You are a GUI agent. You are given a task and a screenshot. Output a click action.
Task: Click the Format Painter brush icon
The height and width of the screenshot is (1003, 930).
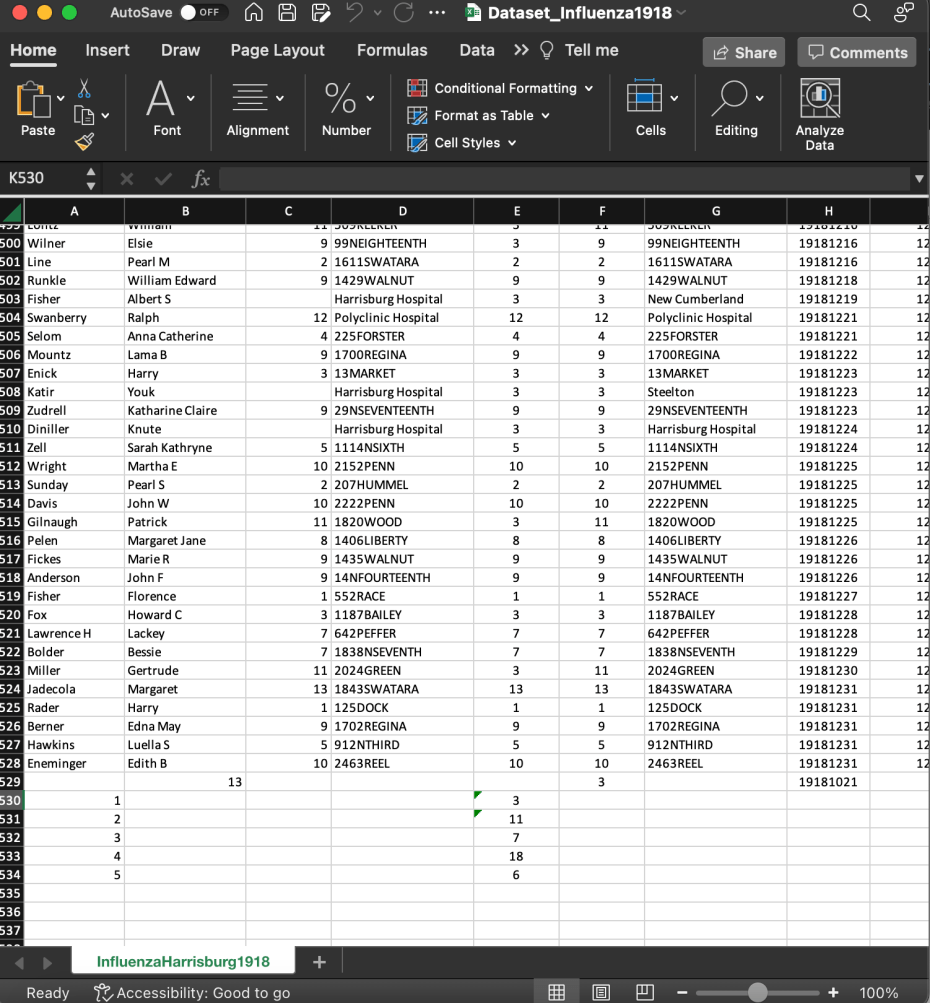(84, 142)
